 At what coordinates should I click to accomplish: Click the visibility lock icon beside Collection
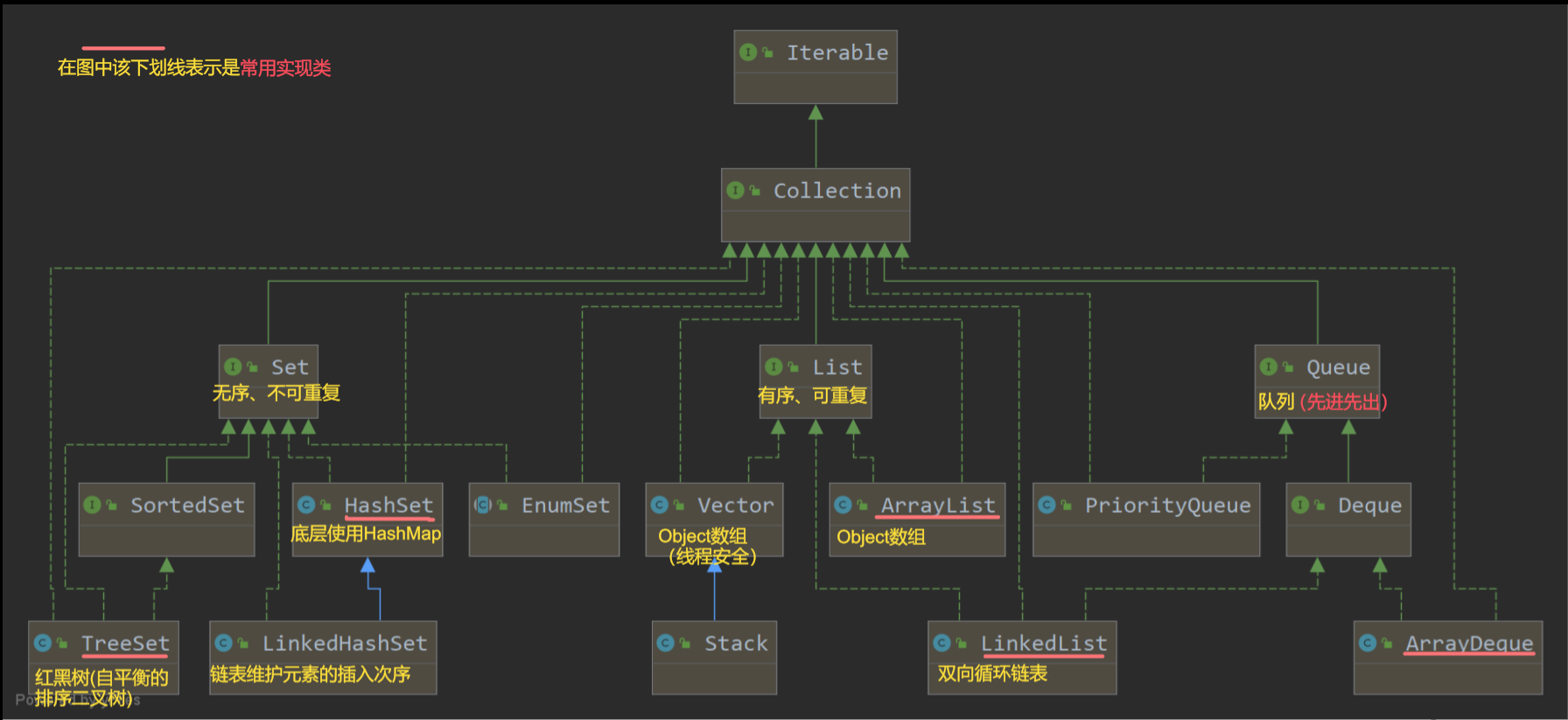[x=754, y=190]
